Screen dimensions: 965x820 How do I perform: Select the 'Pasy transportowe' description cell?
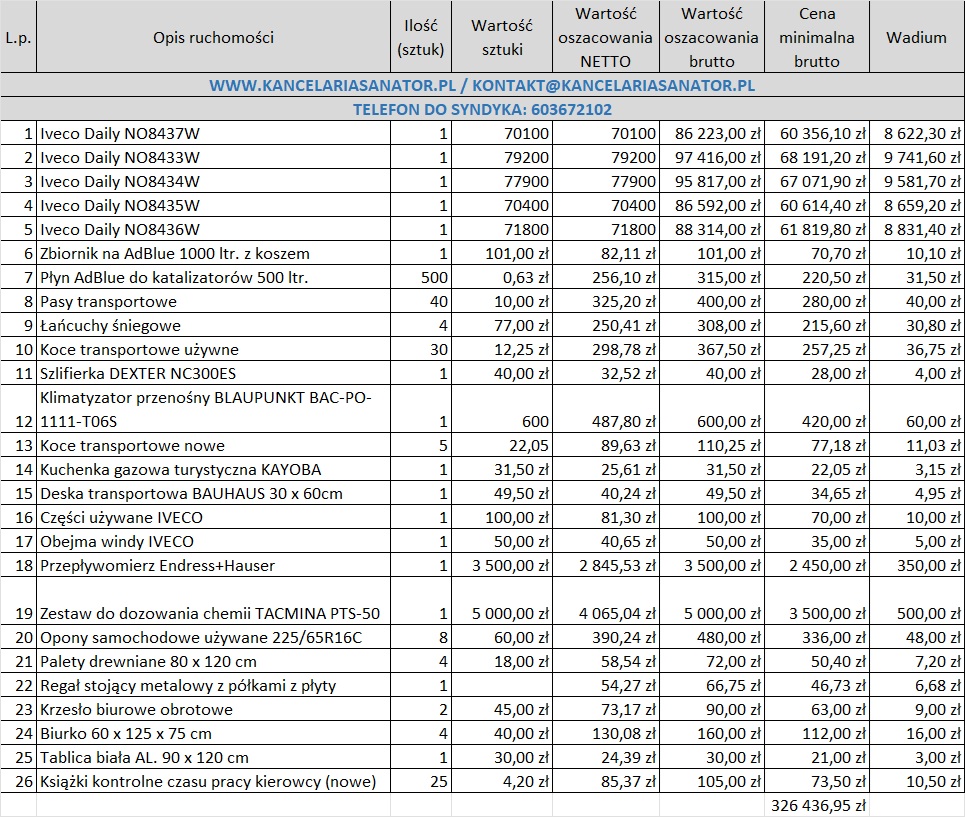pyautogui.click(x=213, y=301)
